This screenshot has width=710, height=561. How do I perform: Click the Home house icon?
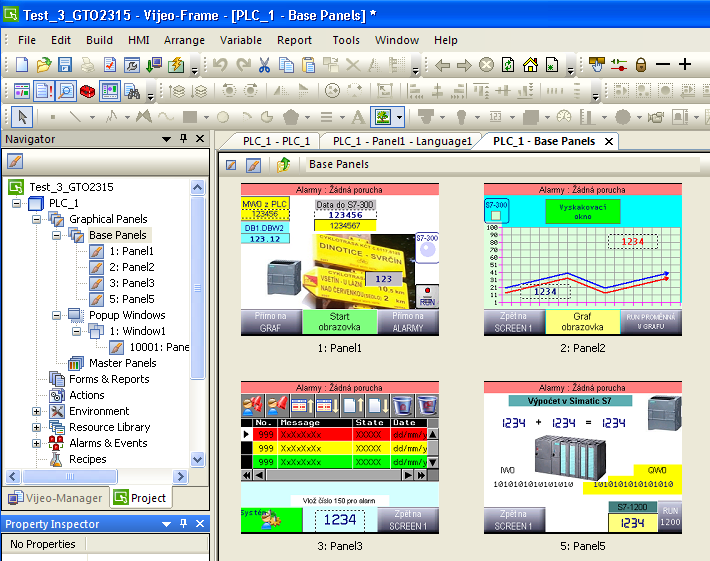[x=530, y=65]
